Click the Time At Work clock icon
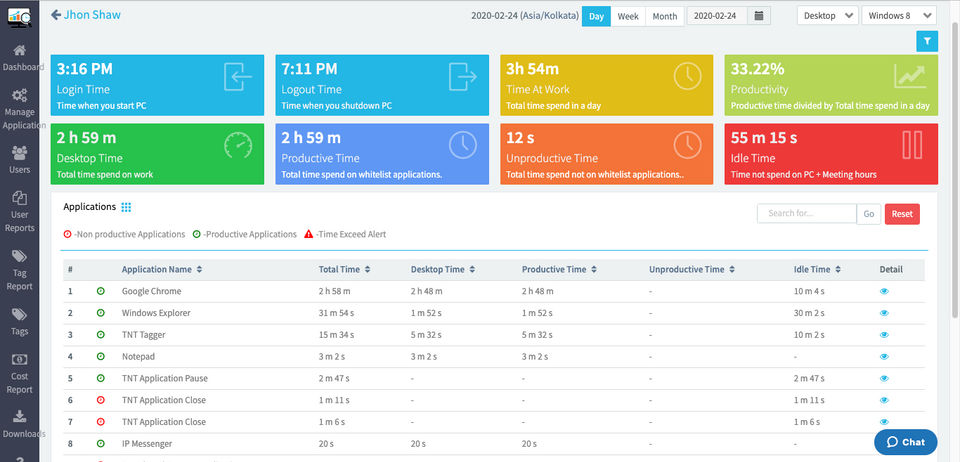The width and height of the screenshot is (960, 462). click(688, 76)
